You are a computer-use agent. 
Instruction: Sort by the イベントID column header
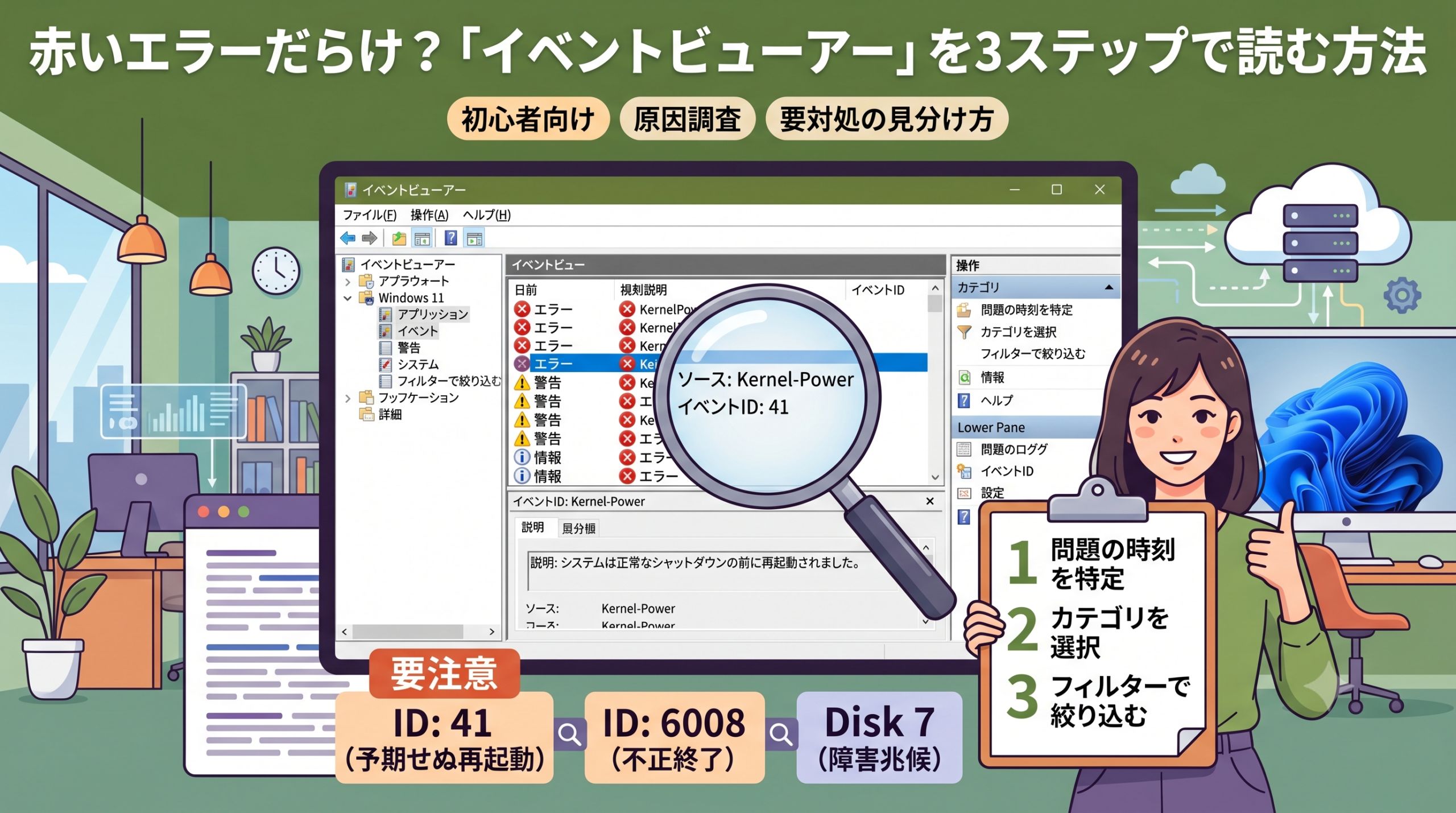878,290
